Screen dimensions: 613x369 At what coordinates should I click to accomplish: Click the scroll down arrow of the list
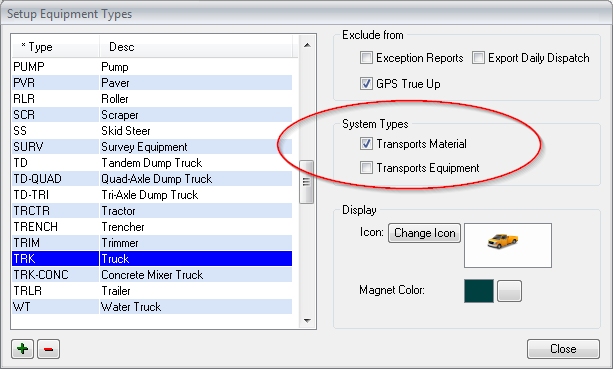click(307, 321)
